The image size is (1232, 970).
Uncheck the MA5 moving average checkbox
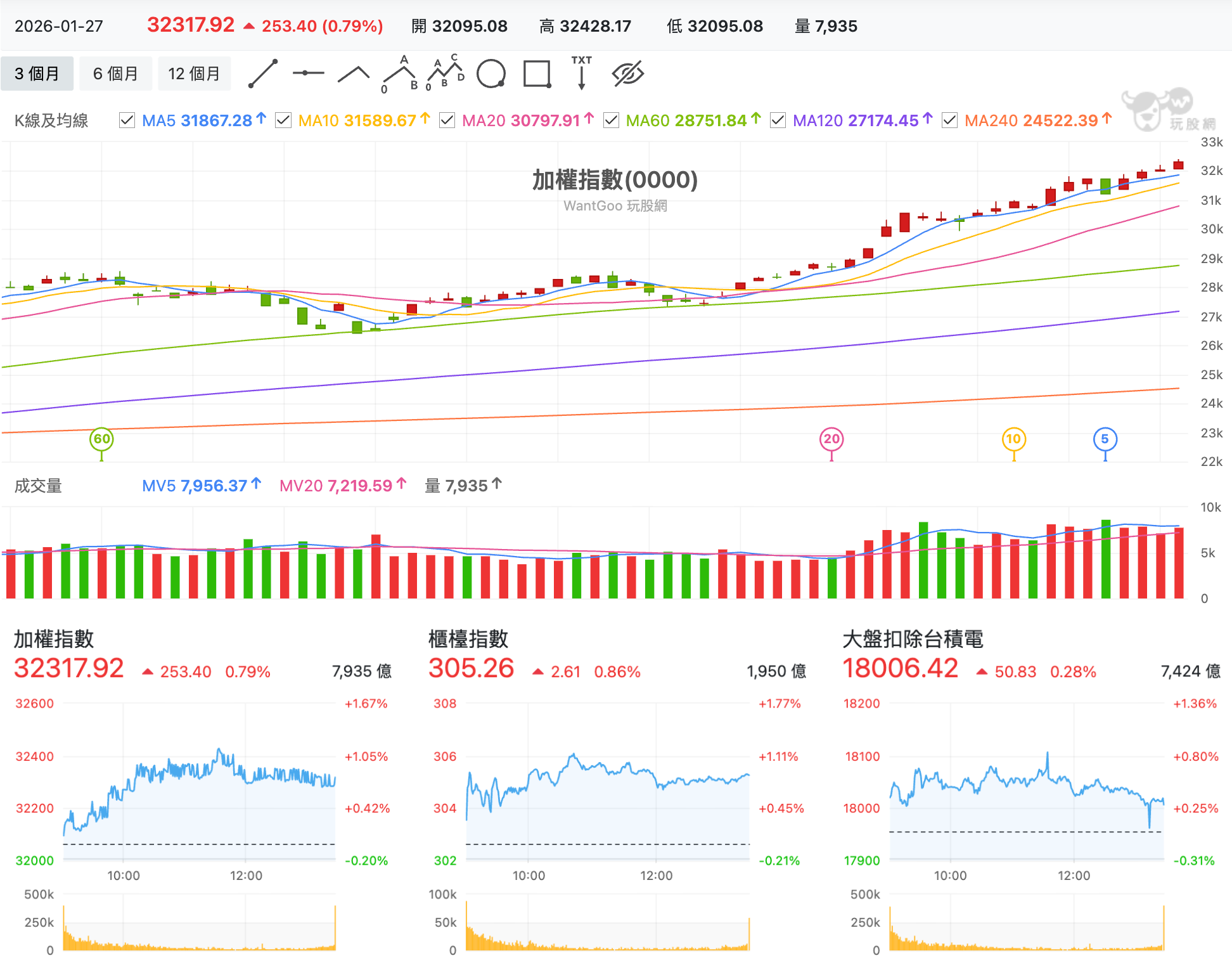click(127, 120)
